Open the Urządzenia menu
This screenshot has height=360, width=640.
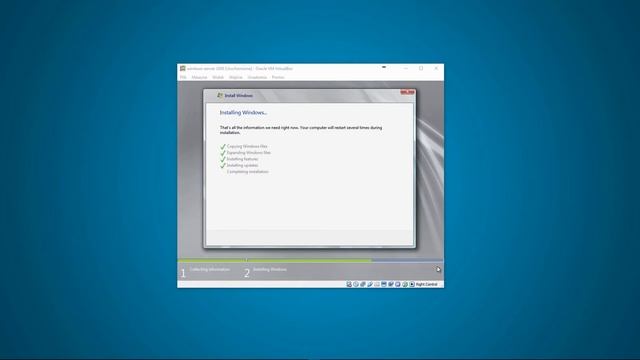click(x=257, y=77)
